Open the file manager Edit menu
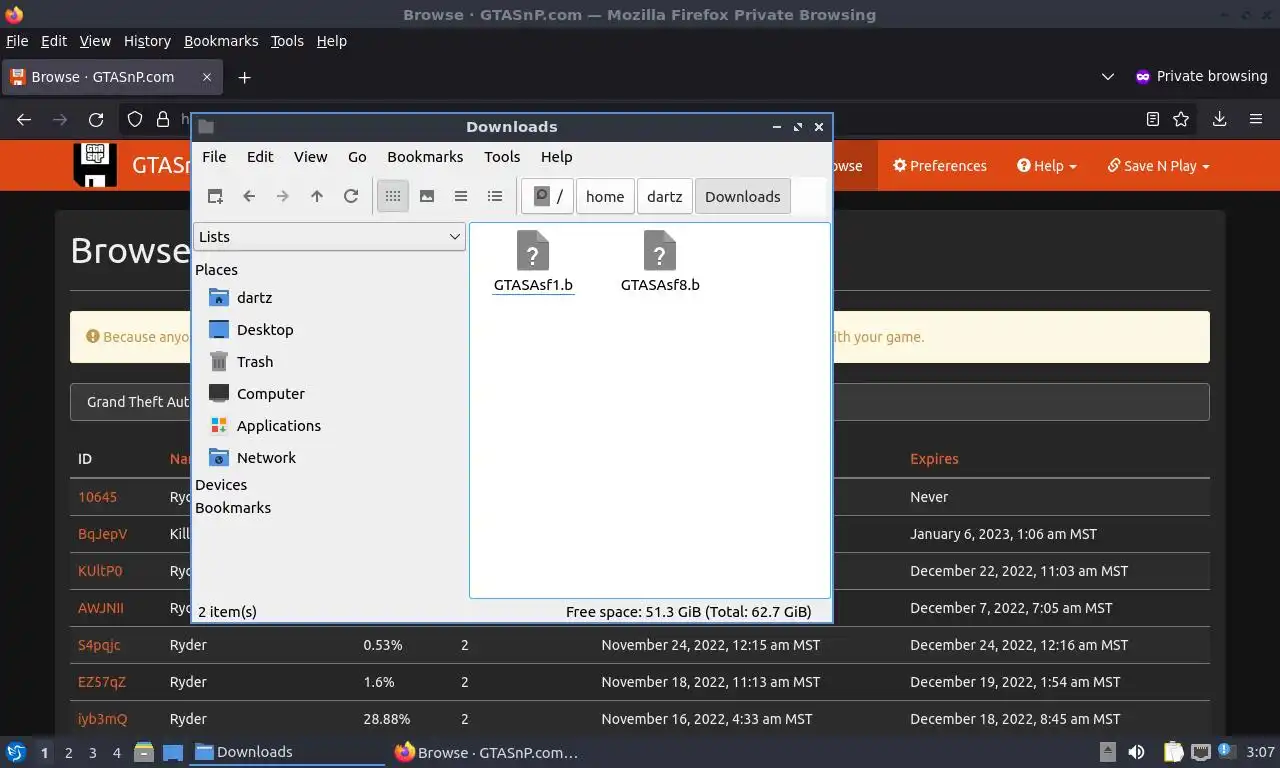This screenshot has width=1280, height=768. [260, 157]
